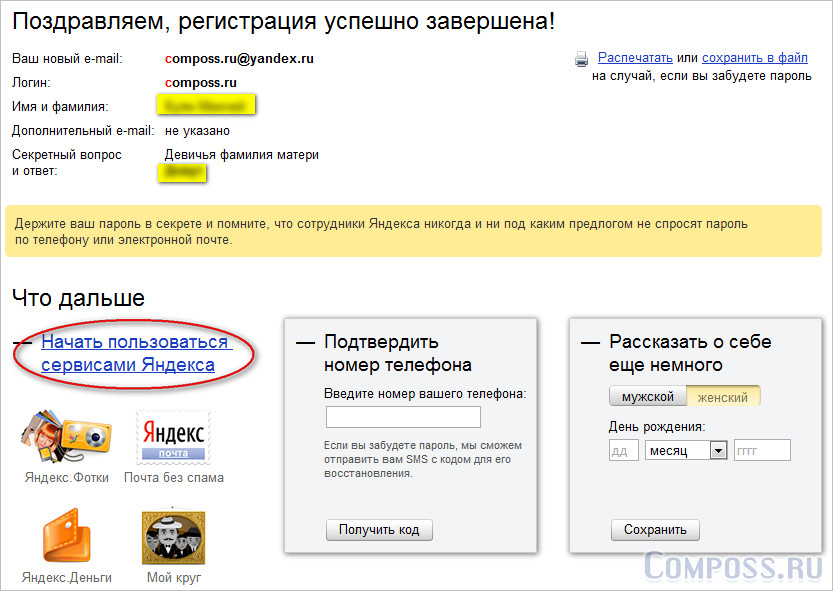This screenshot has height=591, width=833.
Task: Open the Яндекс.Фотки camera icon
Action: pos(66,438)
